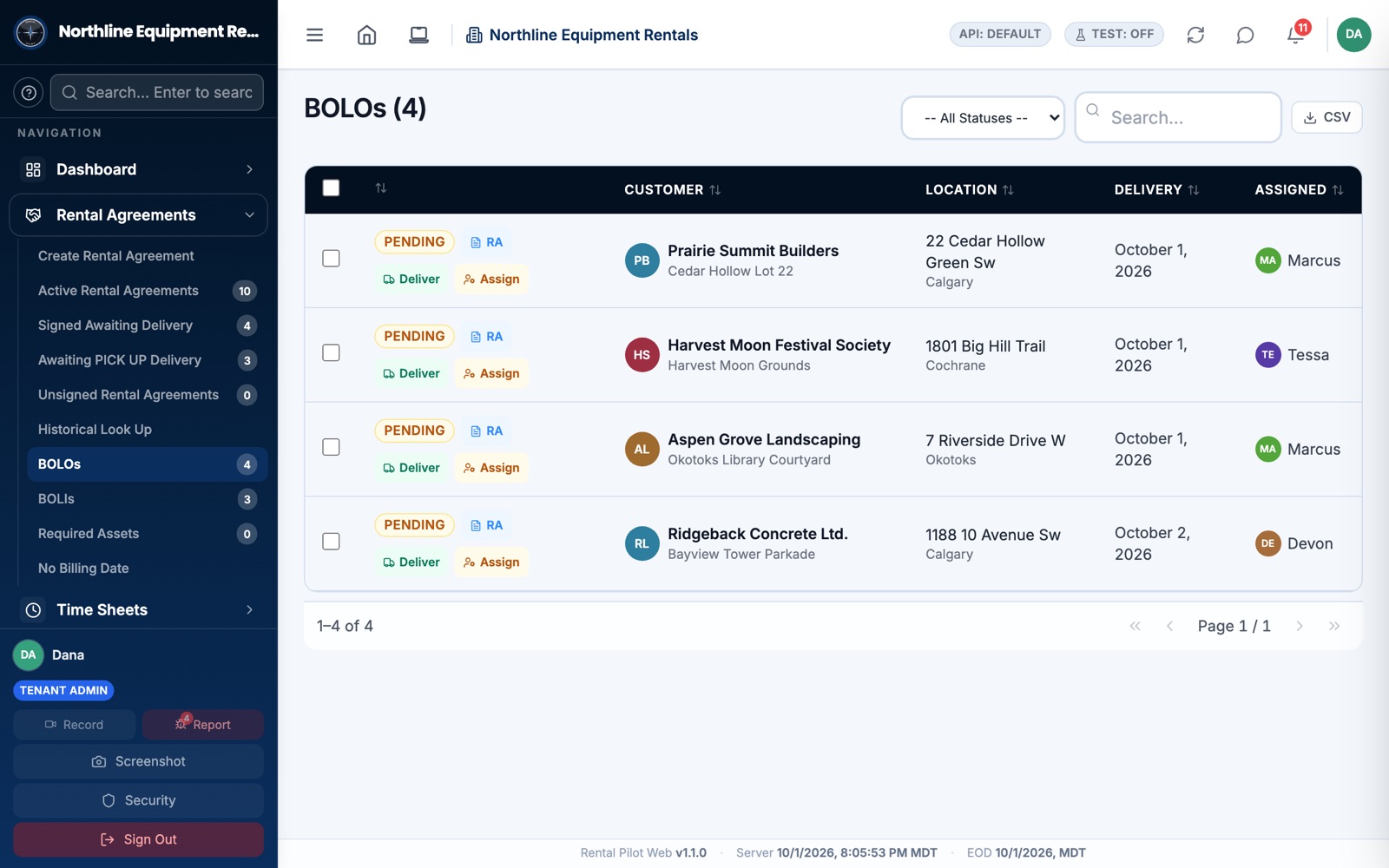Toggle the TEST: OFF switch
Viewport: 1389px width, 868px height.
tap(1114, 34)
